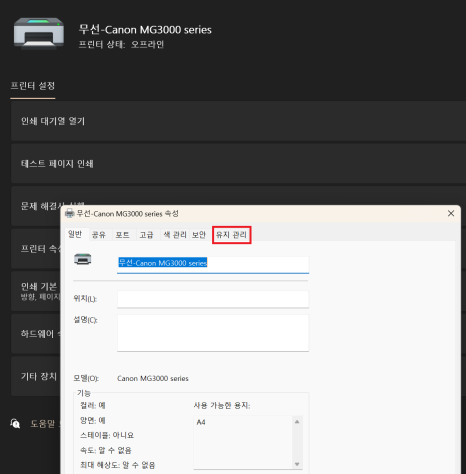The image size is (466, 474).
Task: Open the 고급 tab
Action: pos(146,235)
